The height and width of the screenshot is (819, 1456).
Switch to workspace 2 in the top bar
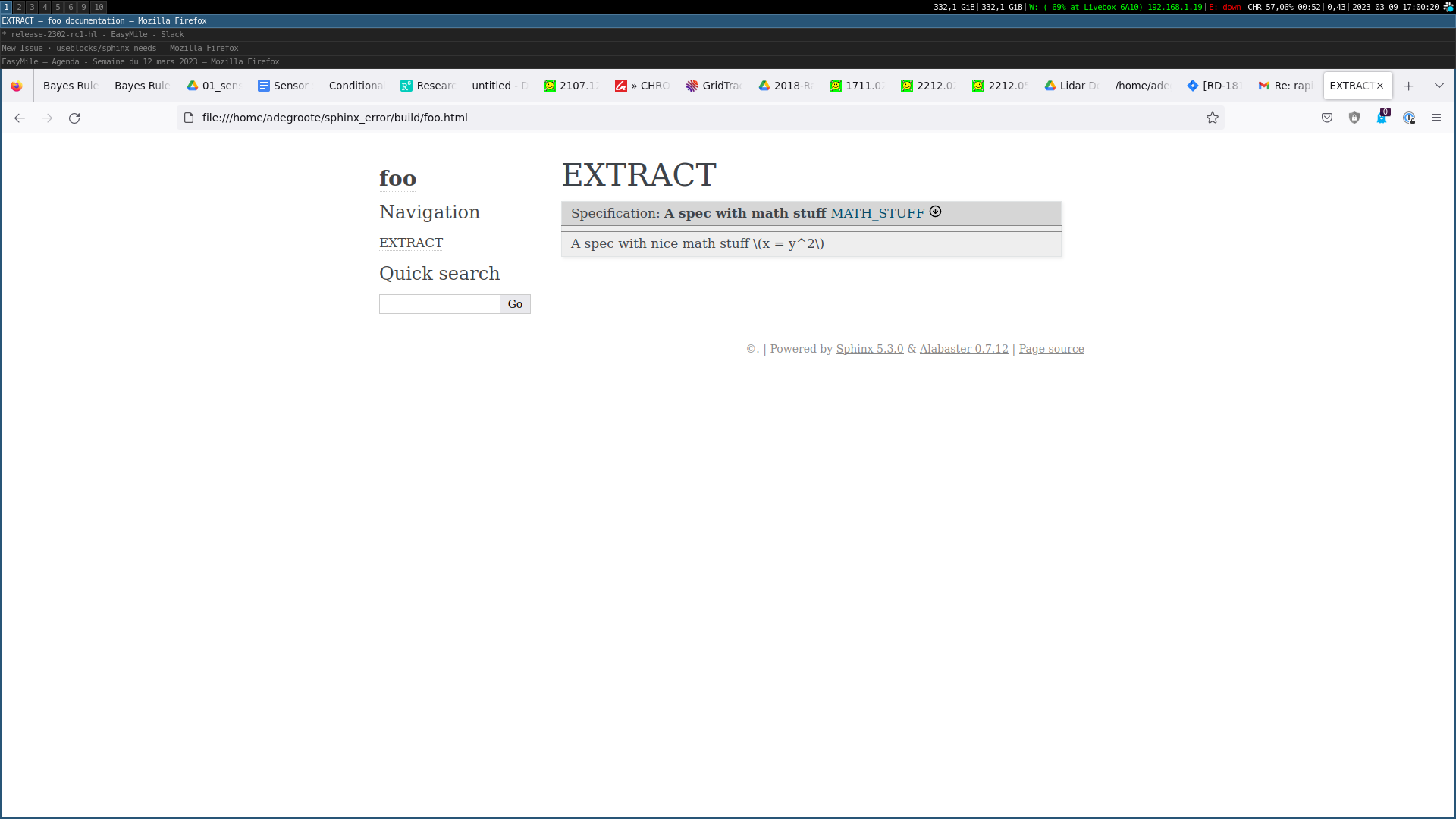coord(18,7)
